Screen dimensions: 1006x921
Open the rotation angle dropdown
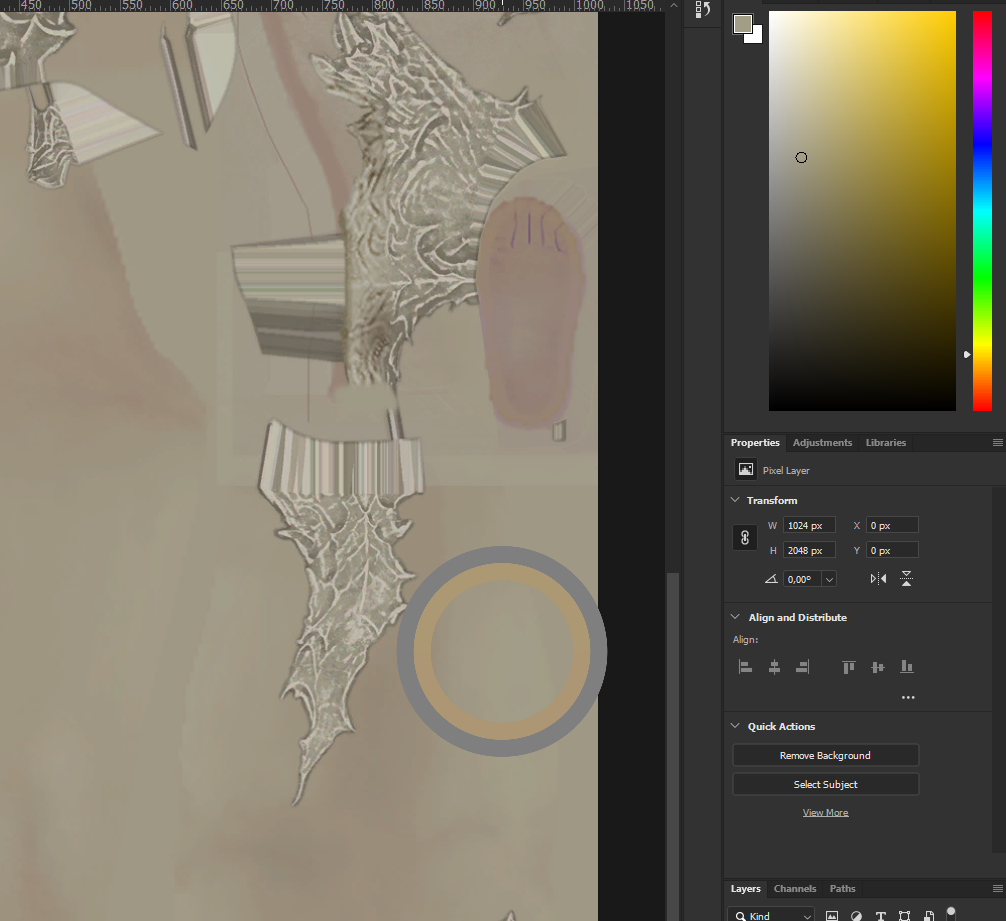click(x=829, y=579)
